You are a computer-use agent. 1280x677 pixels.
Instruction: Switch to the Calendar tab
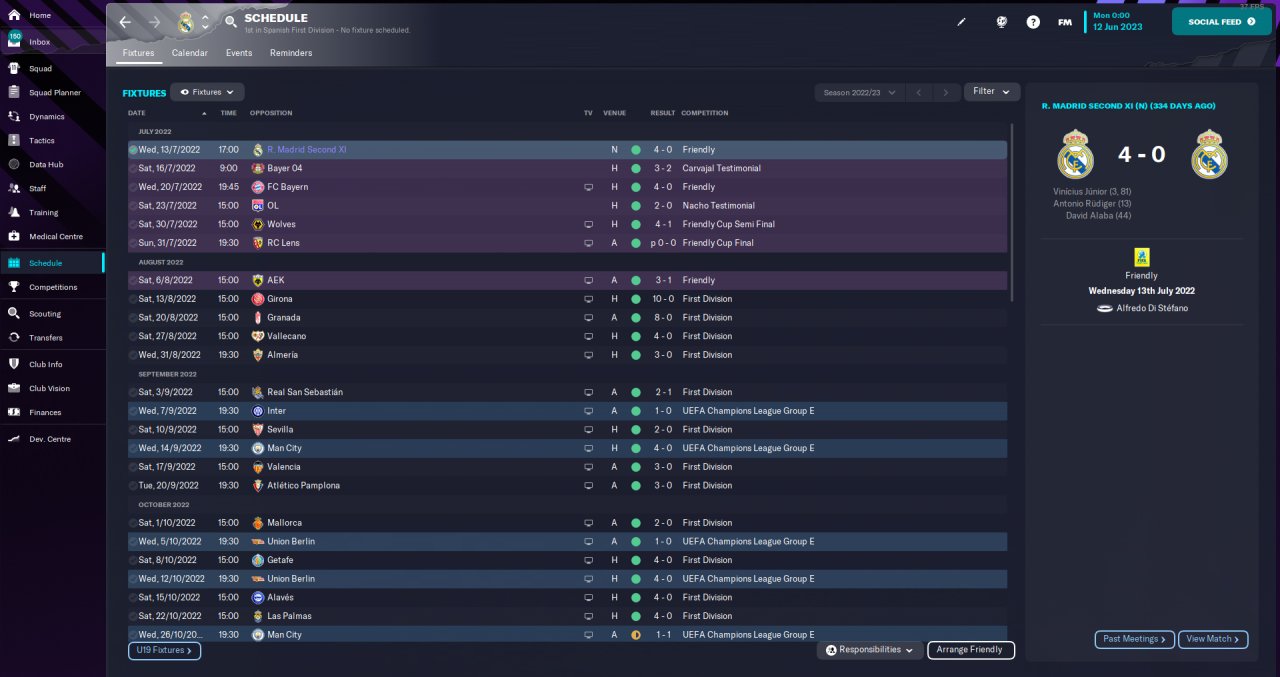tap(189, 53)
